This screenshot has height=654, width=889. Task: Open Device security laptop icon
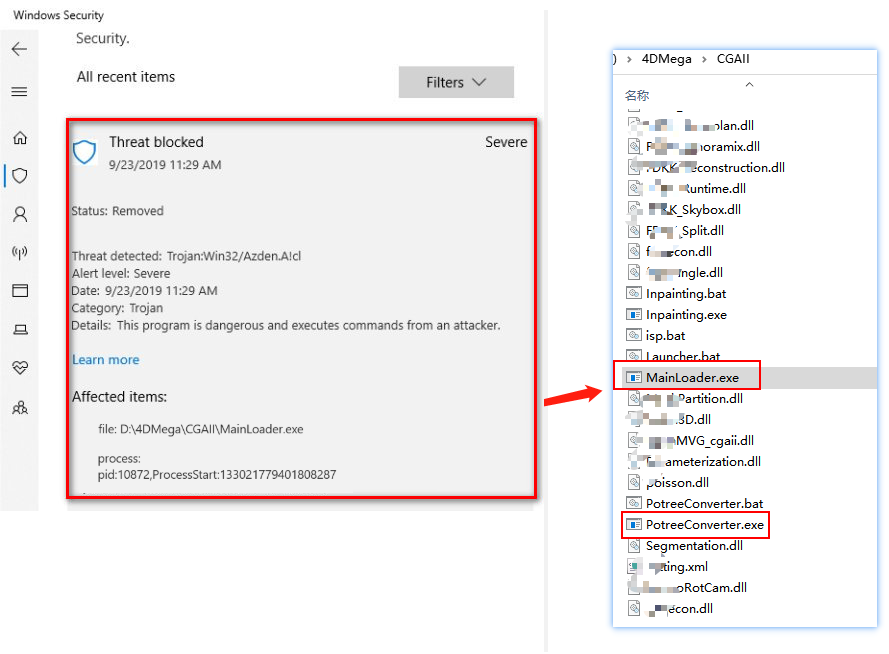(x=19, y=329)
